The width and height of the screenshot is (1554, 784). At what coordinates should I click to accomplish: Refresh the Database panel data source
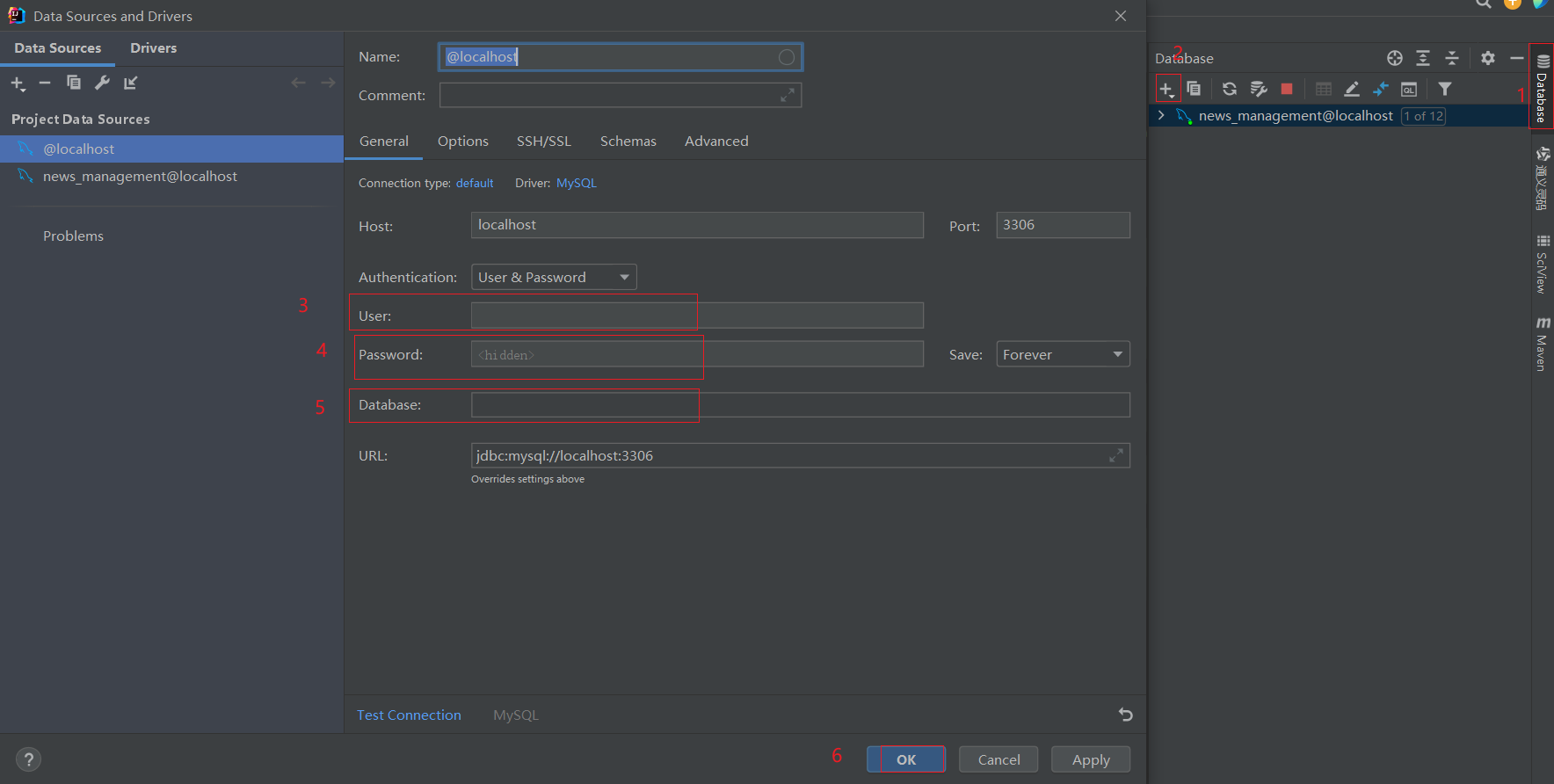click(x=1230, y=89)
